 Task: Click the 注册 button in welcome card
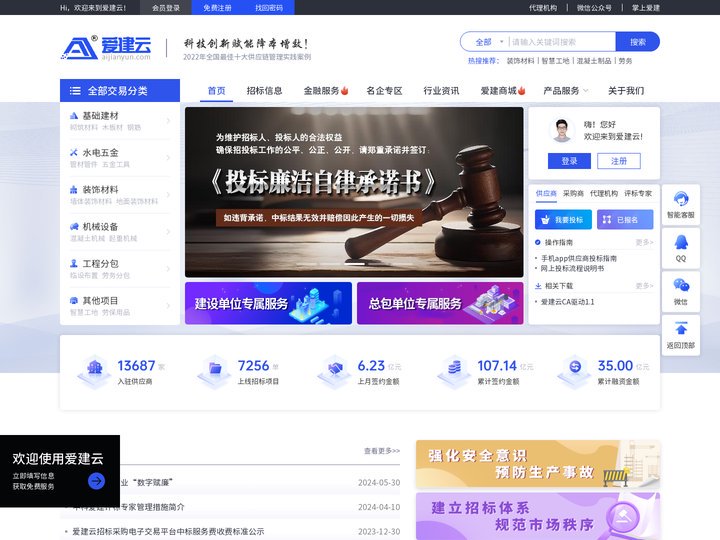click(619, 161)
